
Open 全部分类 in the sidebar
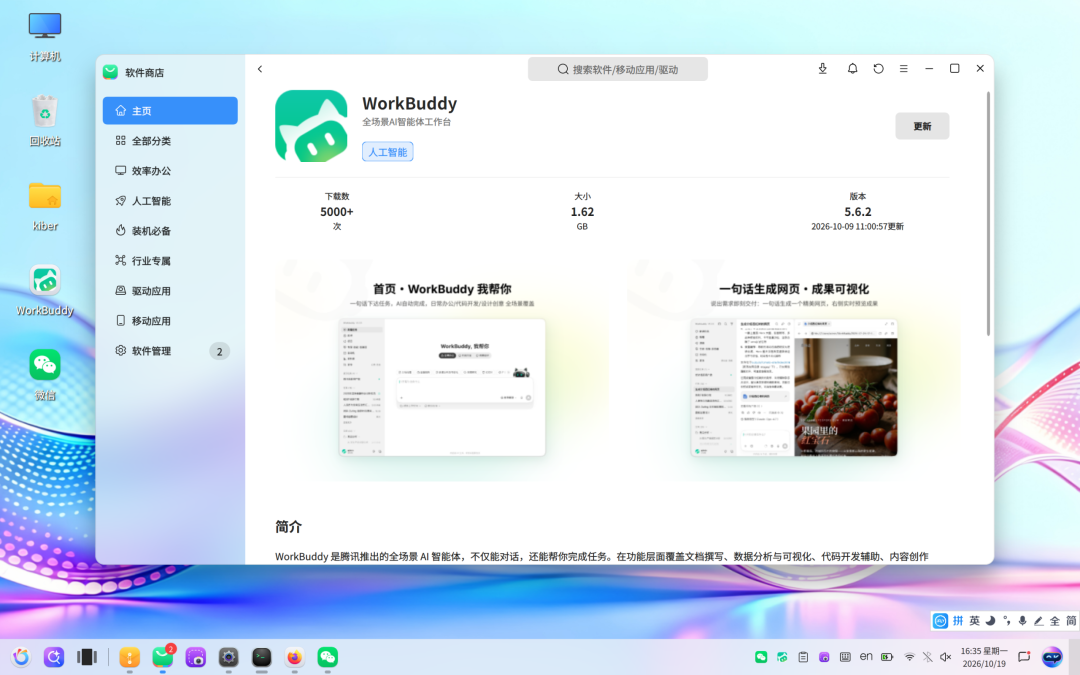coord(170,141)
